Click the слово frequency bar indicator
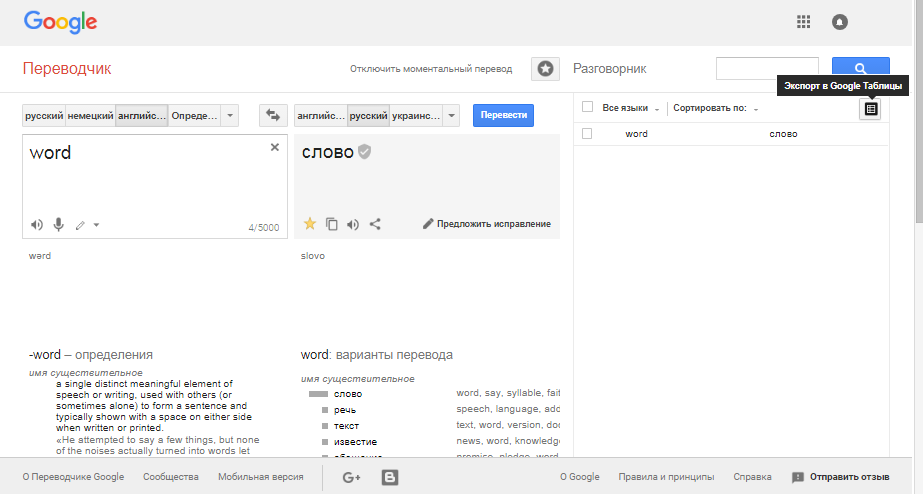This screenshot has width=923, height=494. click(x=318, y=394)
